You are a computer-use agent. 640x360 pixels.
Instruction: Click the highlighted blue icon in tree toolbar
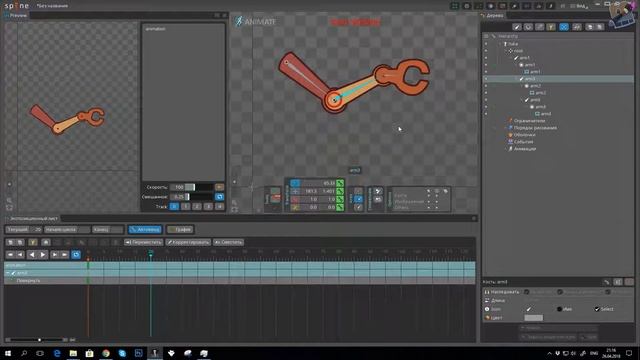coord(564,27)
